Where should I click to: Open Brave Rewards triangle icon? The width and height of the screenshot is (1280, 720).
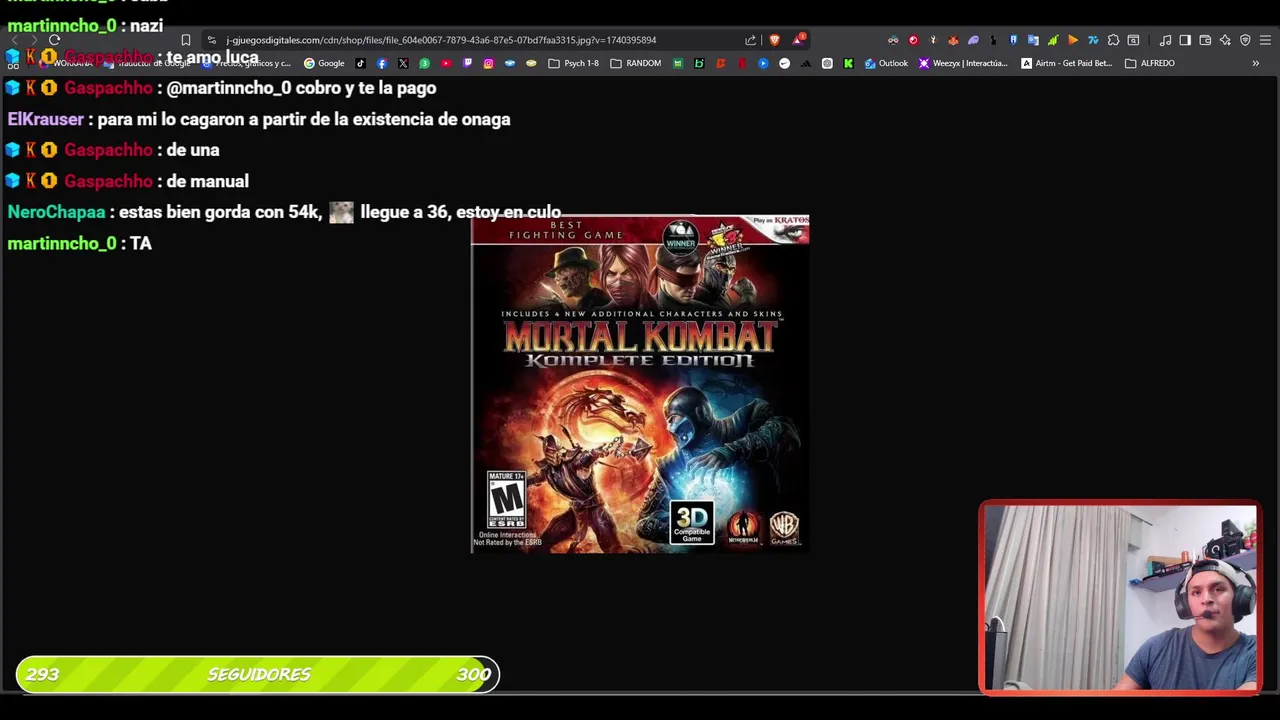click(798, 40)
